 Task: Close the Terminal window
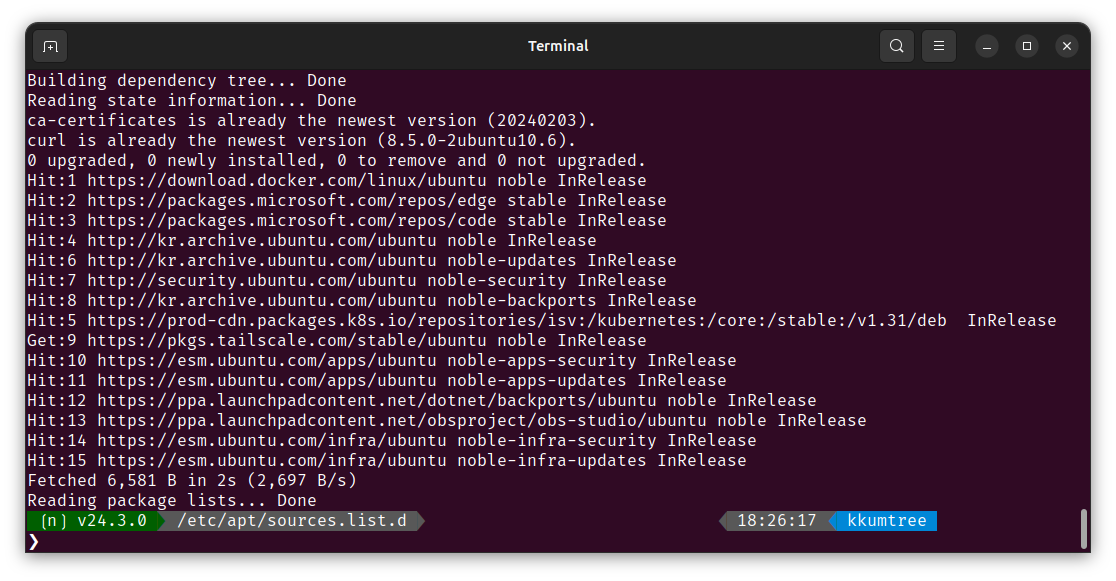tap(1066, 46)
